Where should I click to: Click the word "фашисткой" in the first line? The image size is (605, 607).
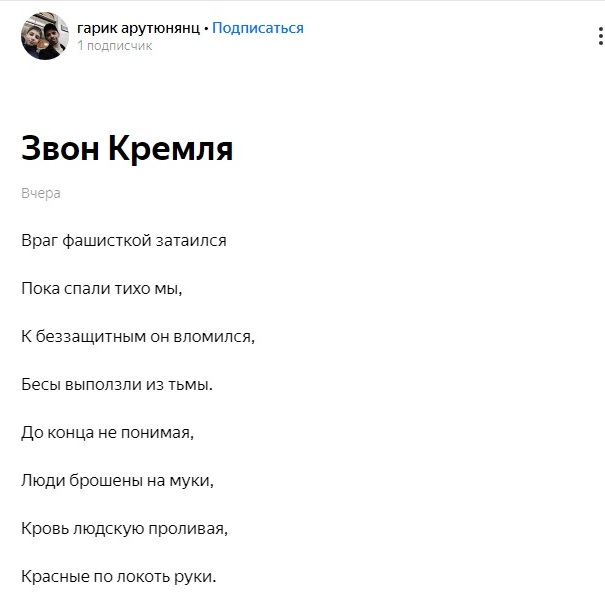pyautogui.click(x=107, y=241)
